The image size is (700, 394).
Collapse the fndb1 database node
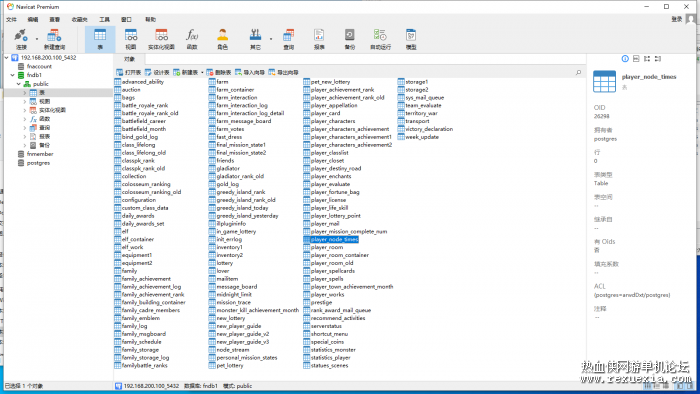click(x=12, y=75)
